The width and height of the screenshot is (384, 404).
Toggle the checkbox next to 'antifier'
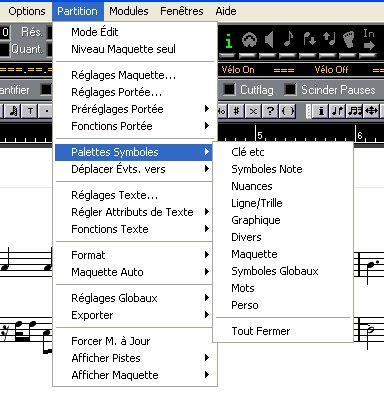click(46, 89)
